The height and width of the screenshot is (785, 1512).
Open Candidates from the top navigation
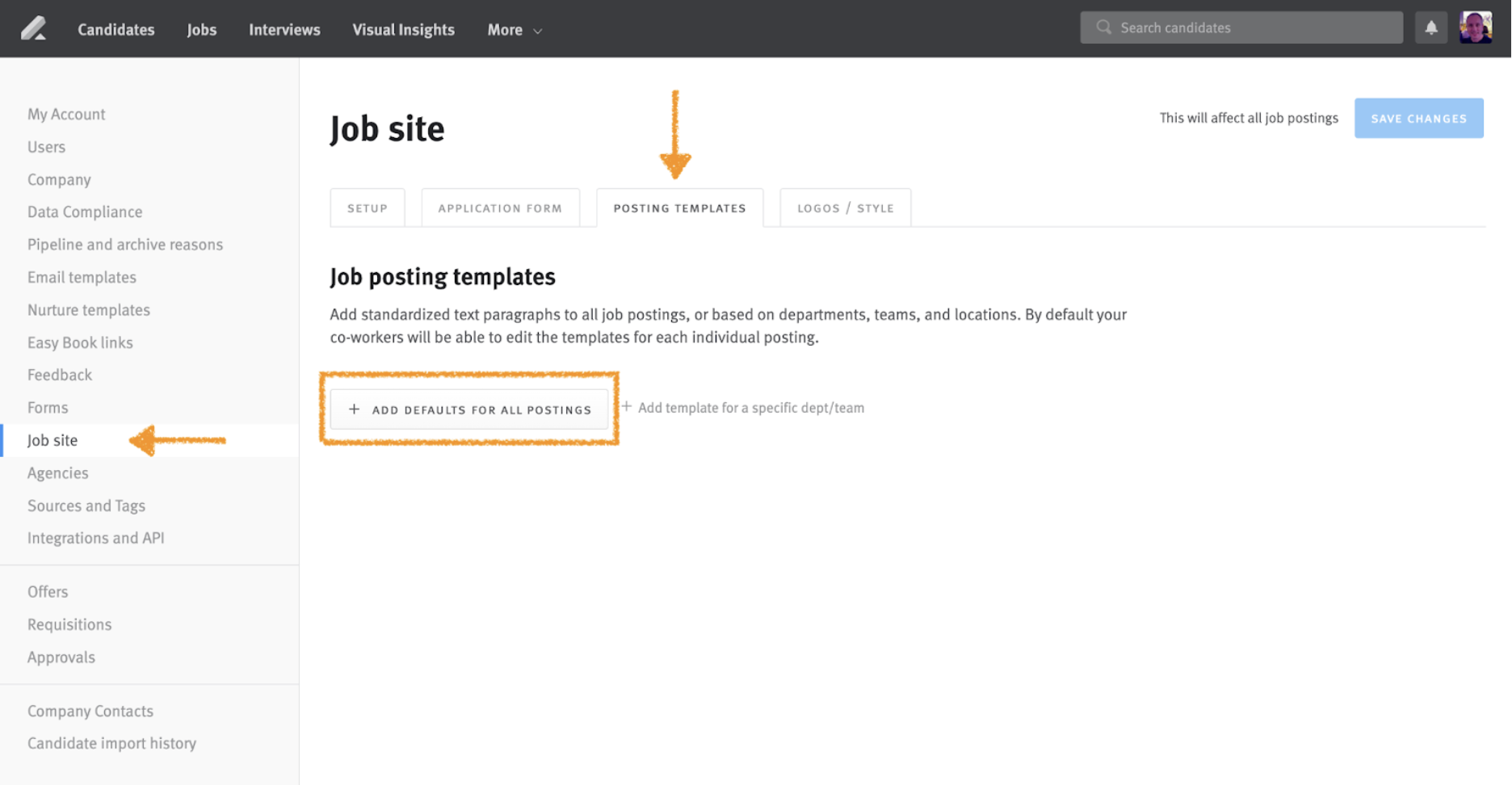point(115,29)
